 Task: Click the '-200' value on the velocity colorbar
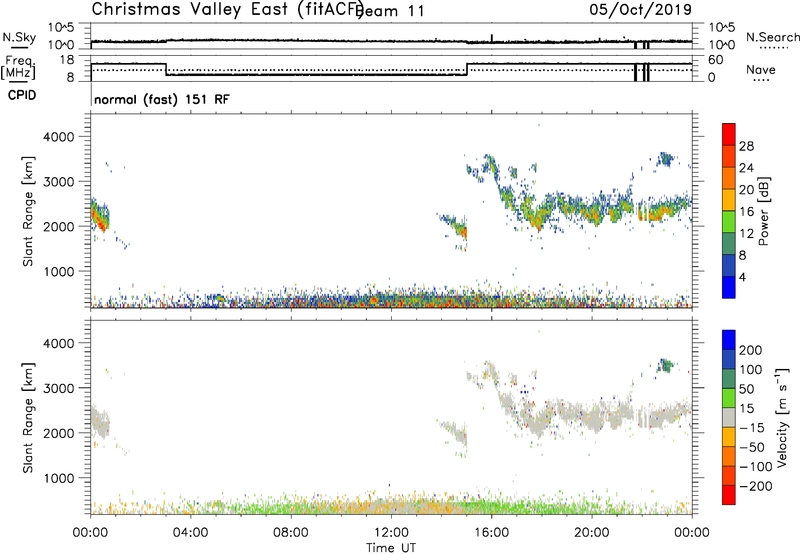pos(756,486)
